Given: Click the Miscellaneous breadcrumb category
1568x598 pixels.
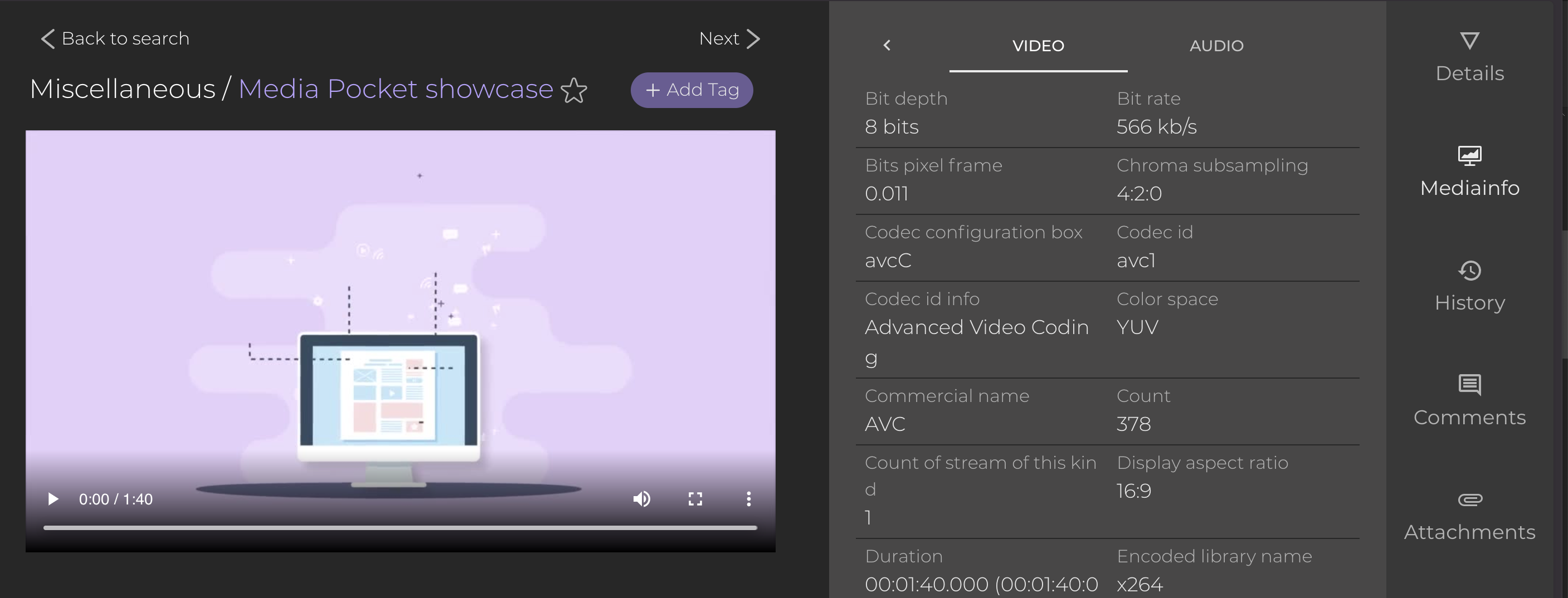Looking at the screenshot, I should point(123,90).
